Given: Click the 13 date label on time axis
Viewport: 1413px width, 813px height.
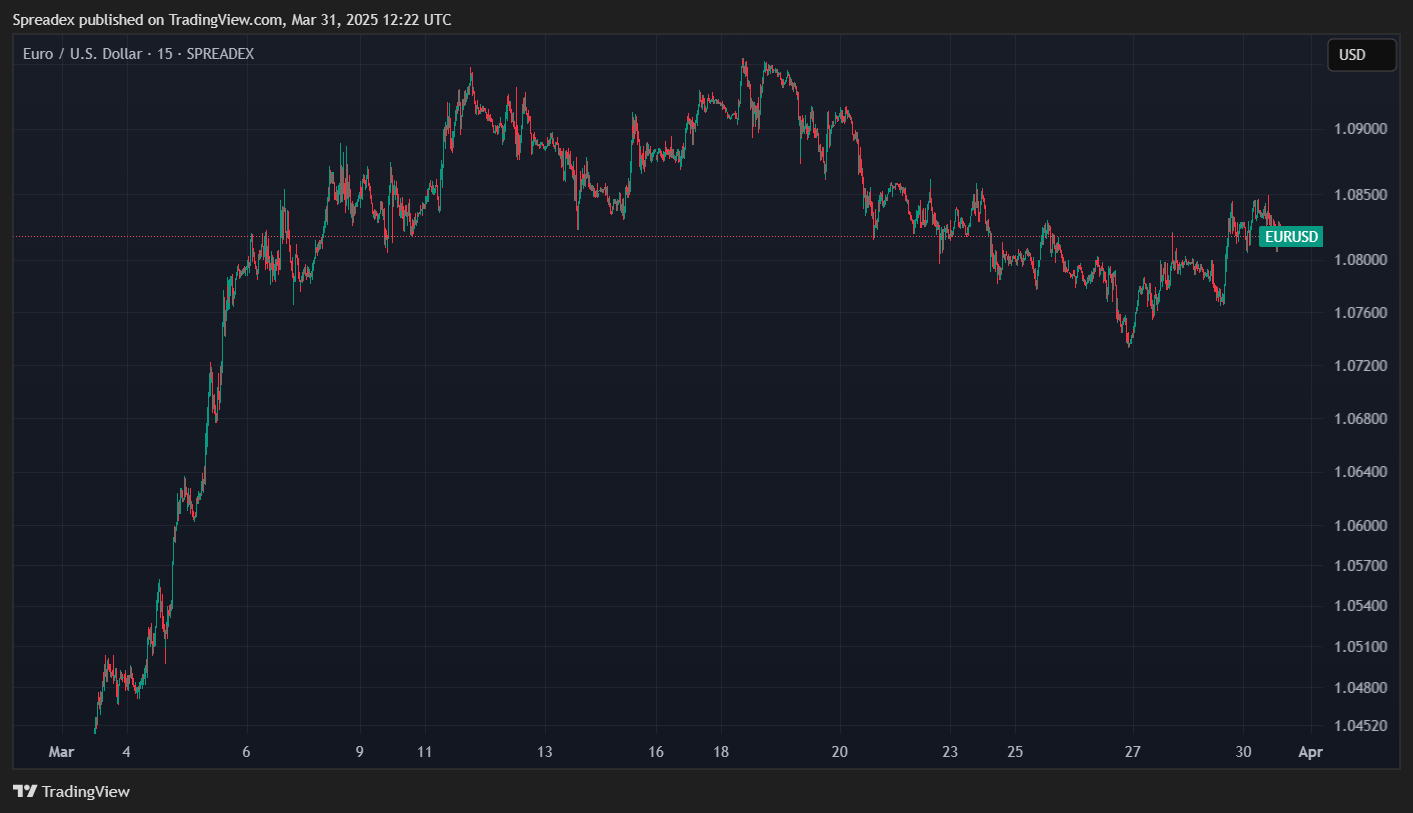Looking at the screenshot, I should tap(545, 752).
